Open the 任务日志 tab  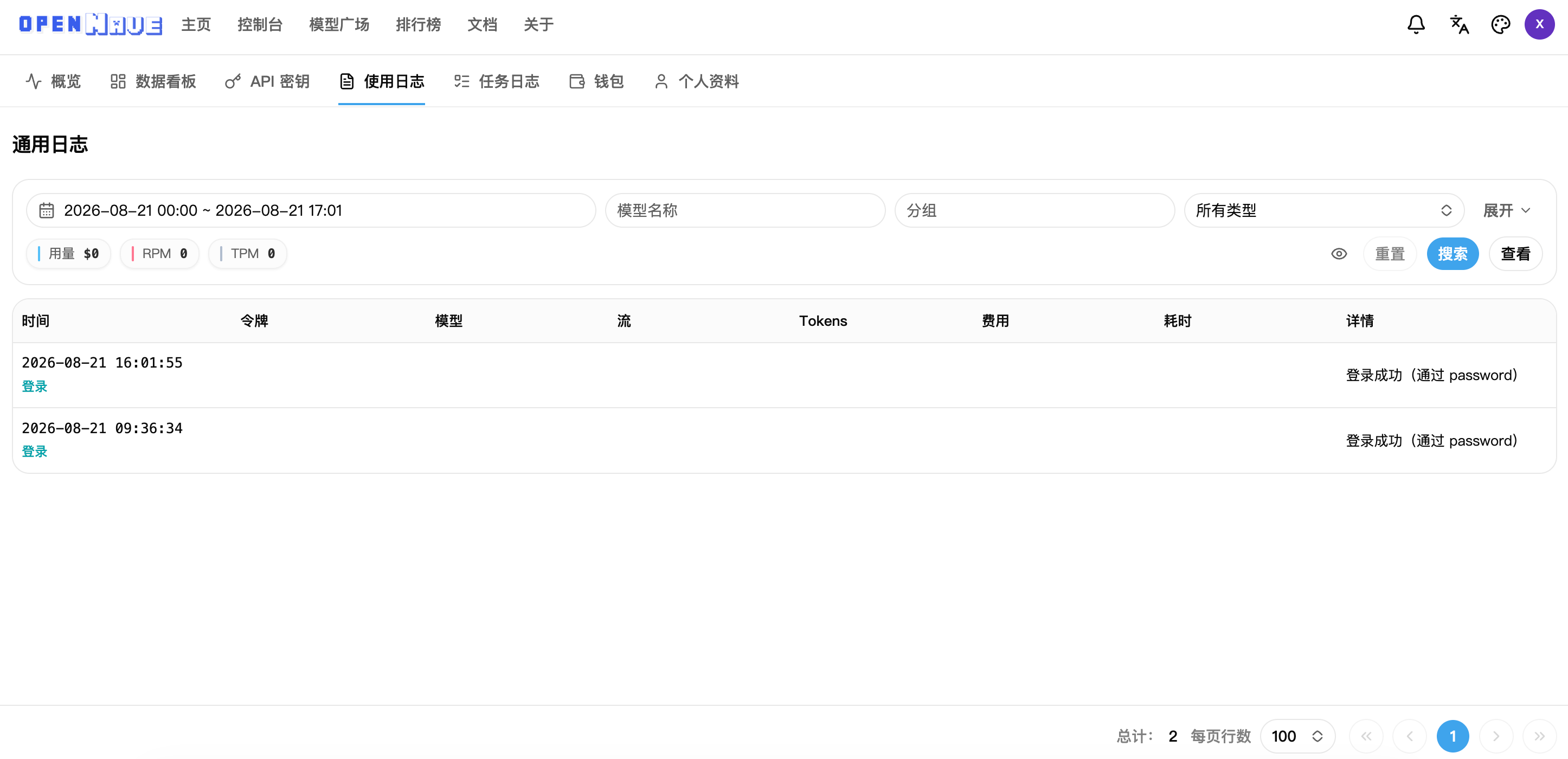tap(496, 81)
